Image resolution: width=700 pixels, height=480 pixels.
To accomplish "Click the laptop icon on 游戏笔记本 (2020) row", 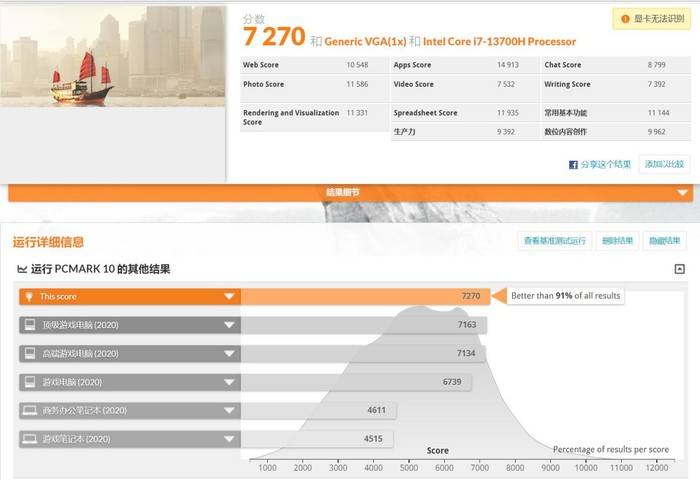I will [x=30, y=439].
